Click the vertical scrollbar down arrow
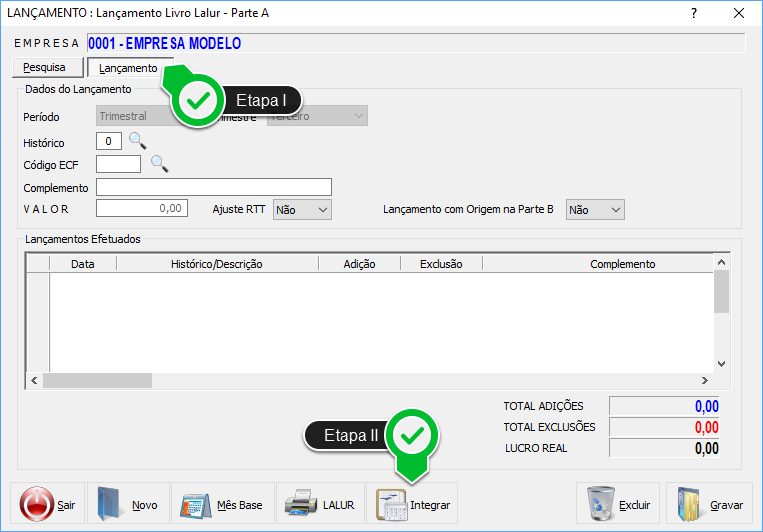 point(722,364)
